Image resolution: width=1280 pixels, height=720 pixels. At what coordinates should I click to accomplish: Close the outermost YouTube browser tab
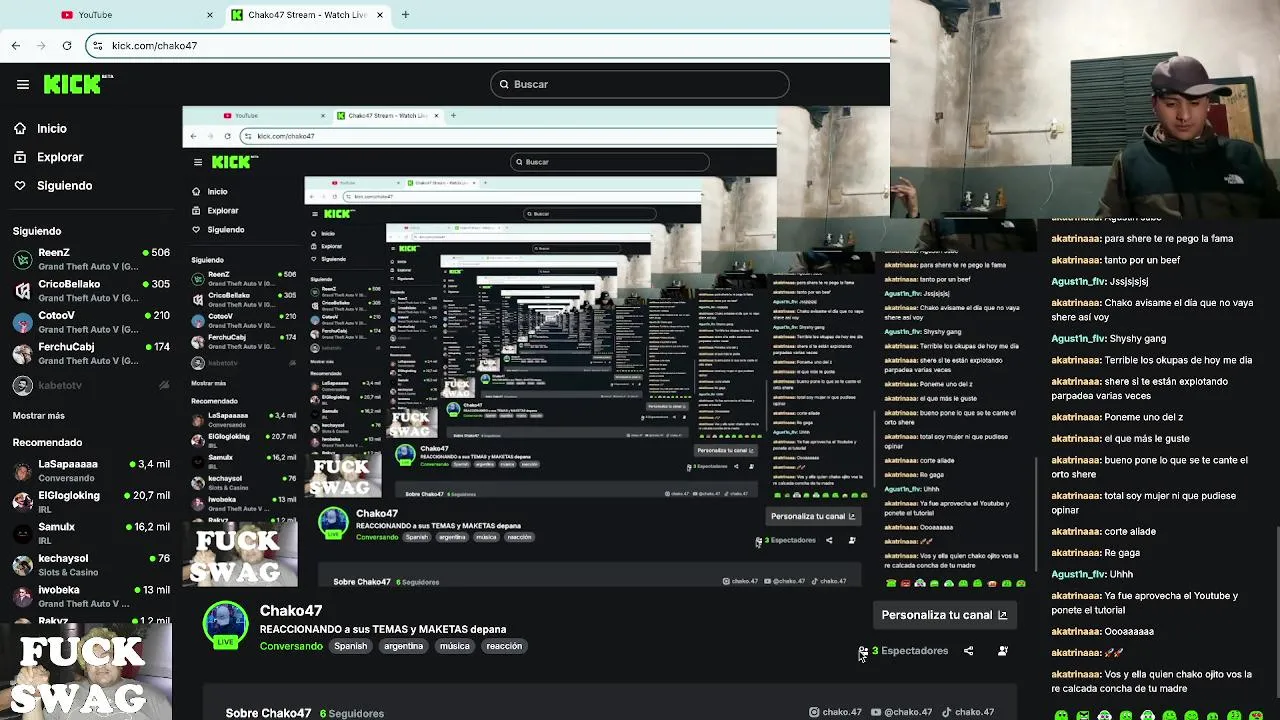(210, 15)
